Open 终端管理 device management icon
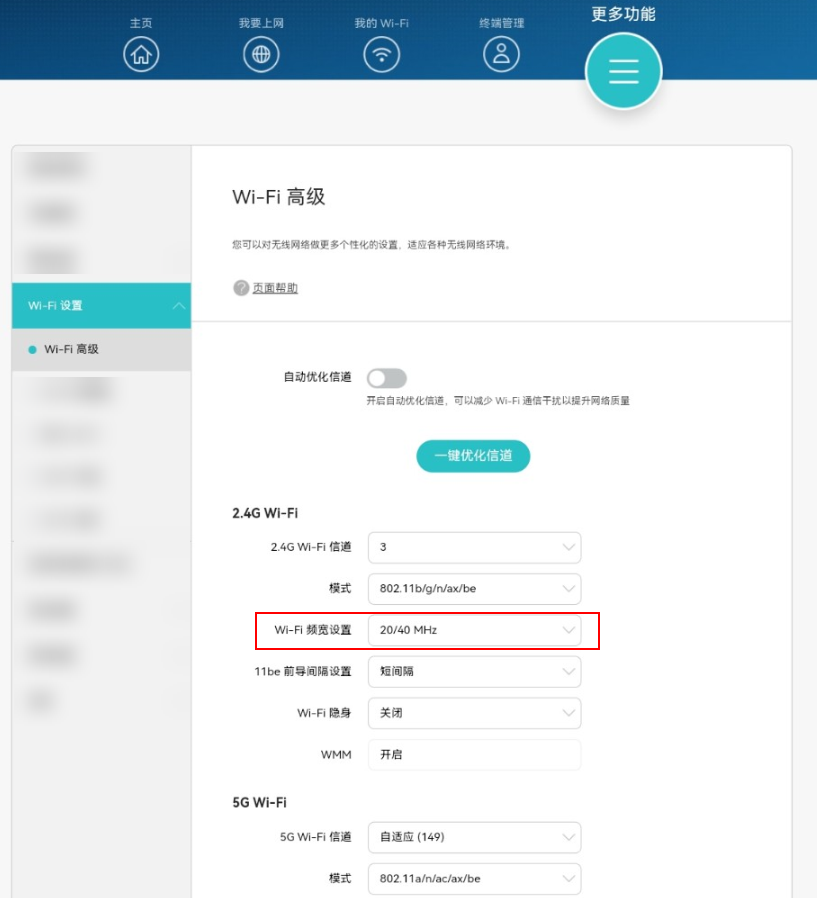Image resolution: width=817 pixels, height=898 pixels. (x=501, y=54)
